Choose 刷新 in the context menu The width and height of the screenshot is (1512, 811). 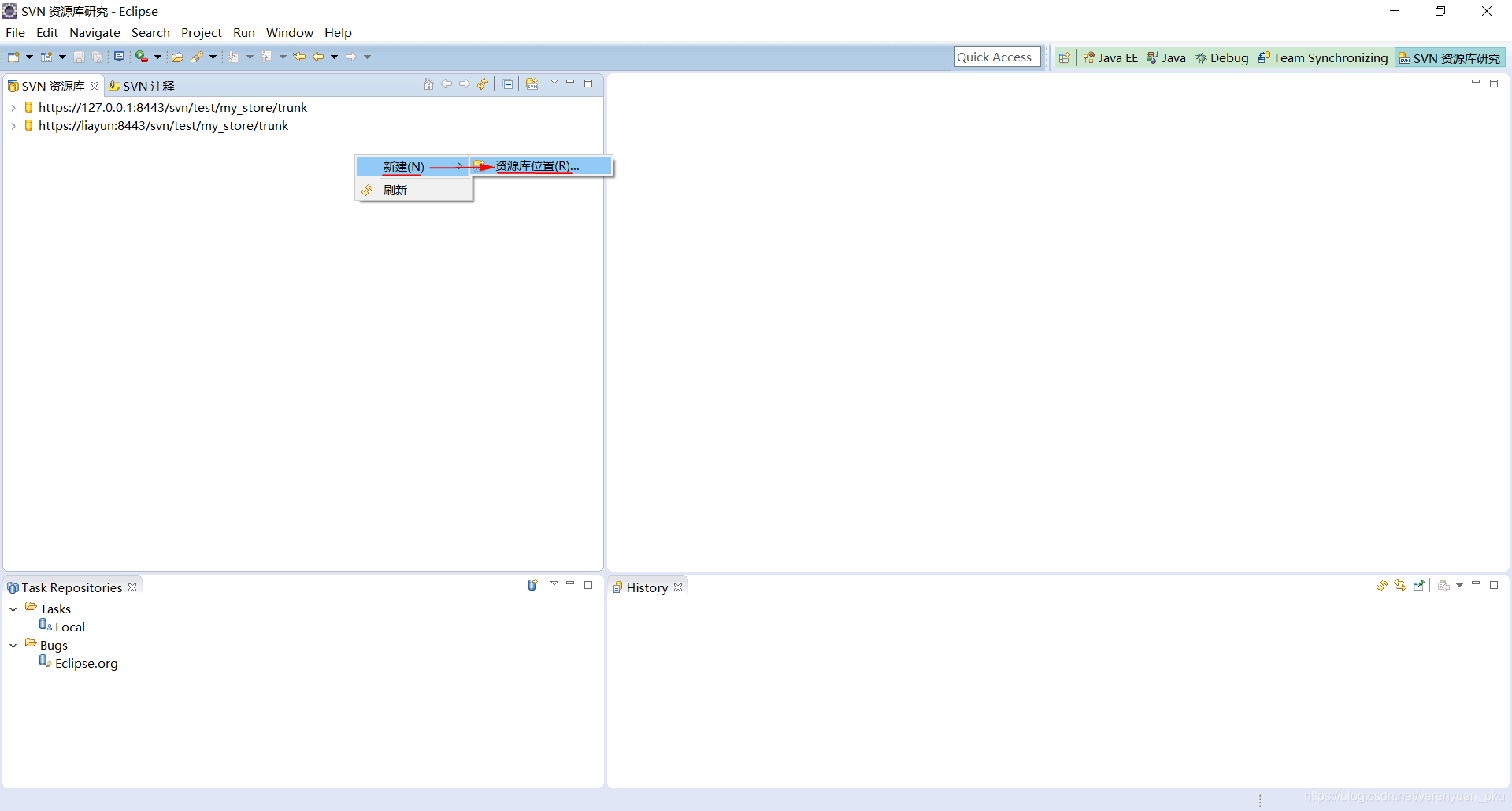click(x=413, y=190)
